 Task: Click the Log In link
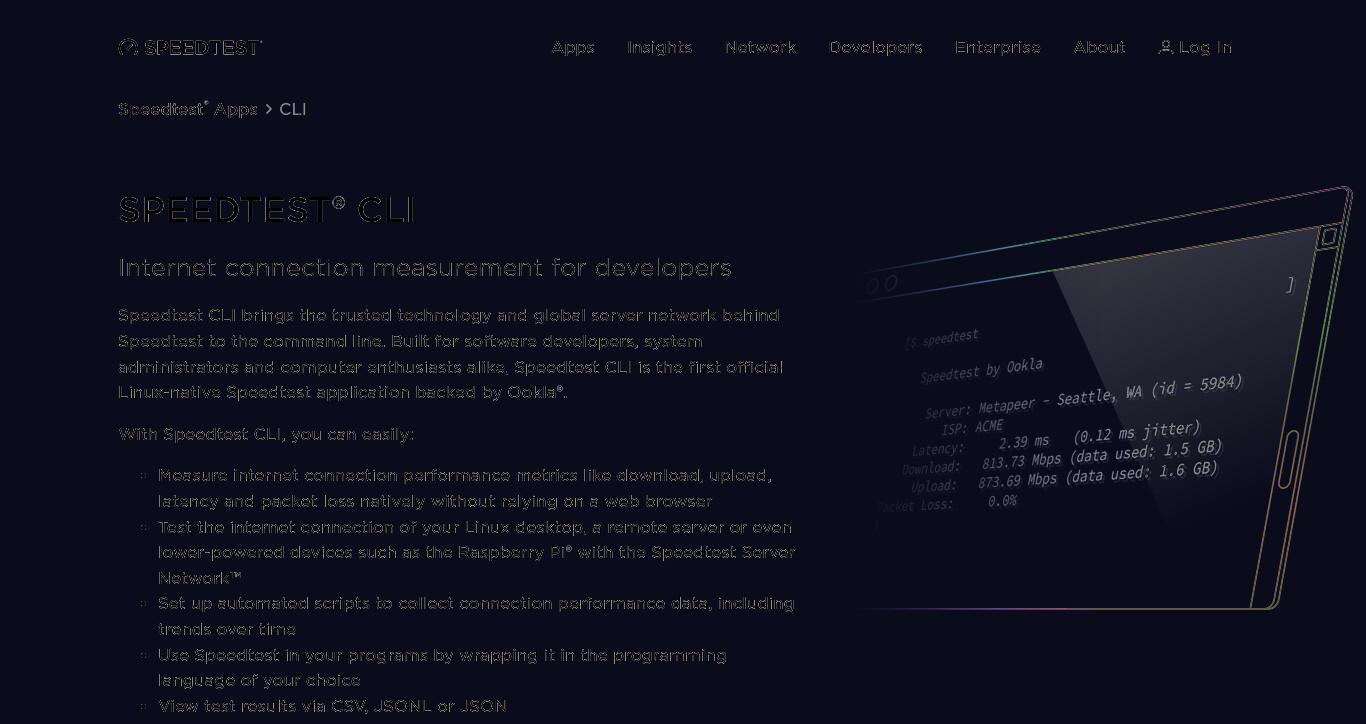1195,47
